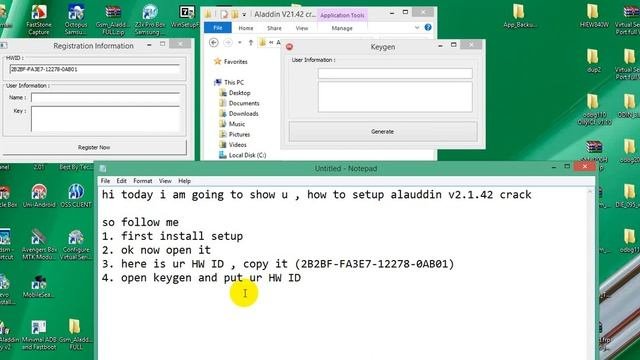Click the Register Now button

[94, 147]
